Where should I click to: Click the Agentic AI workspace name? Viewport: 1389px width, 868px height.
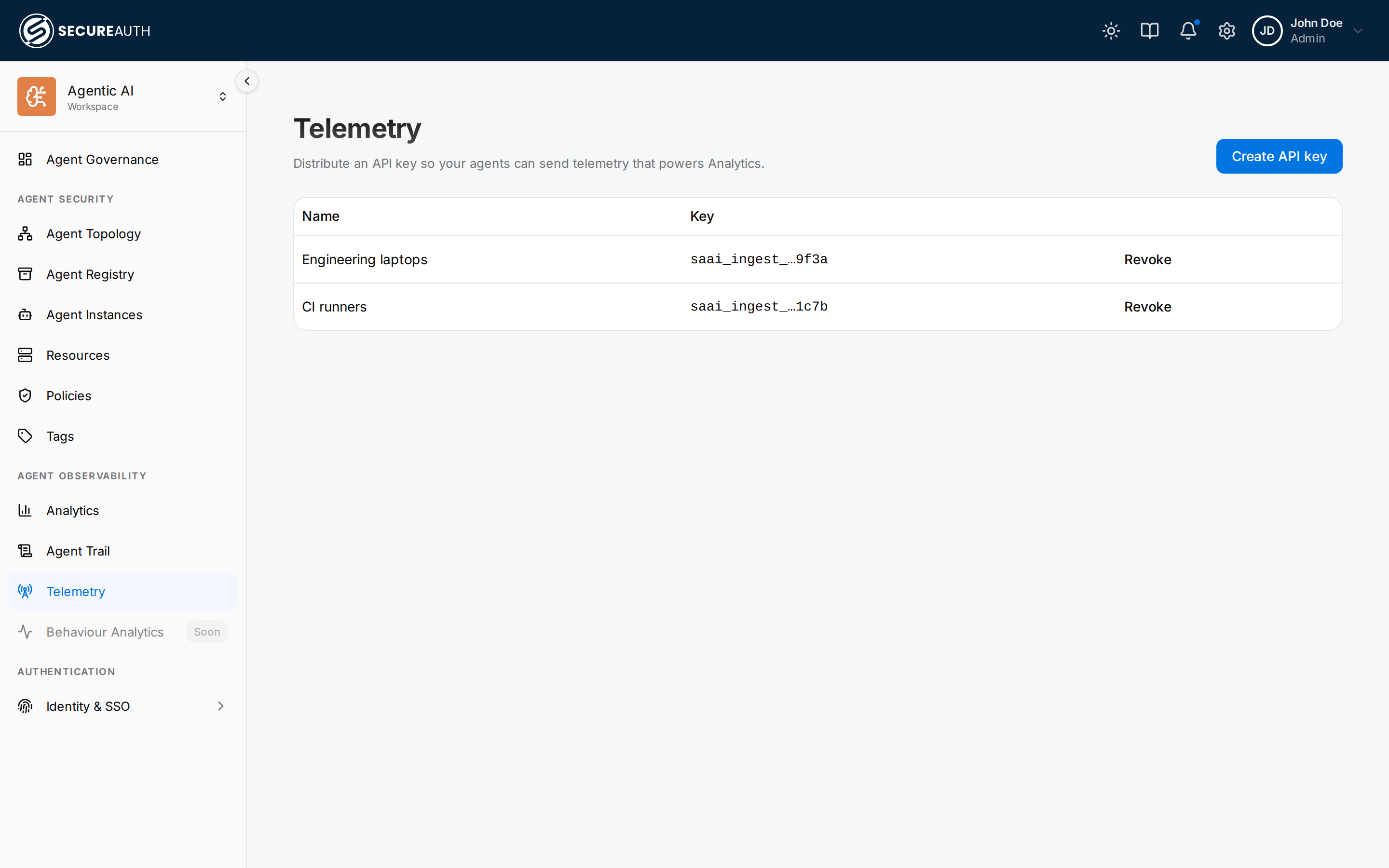(100, 91)
